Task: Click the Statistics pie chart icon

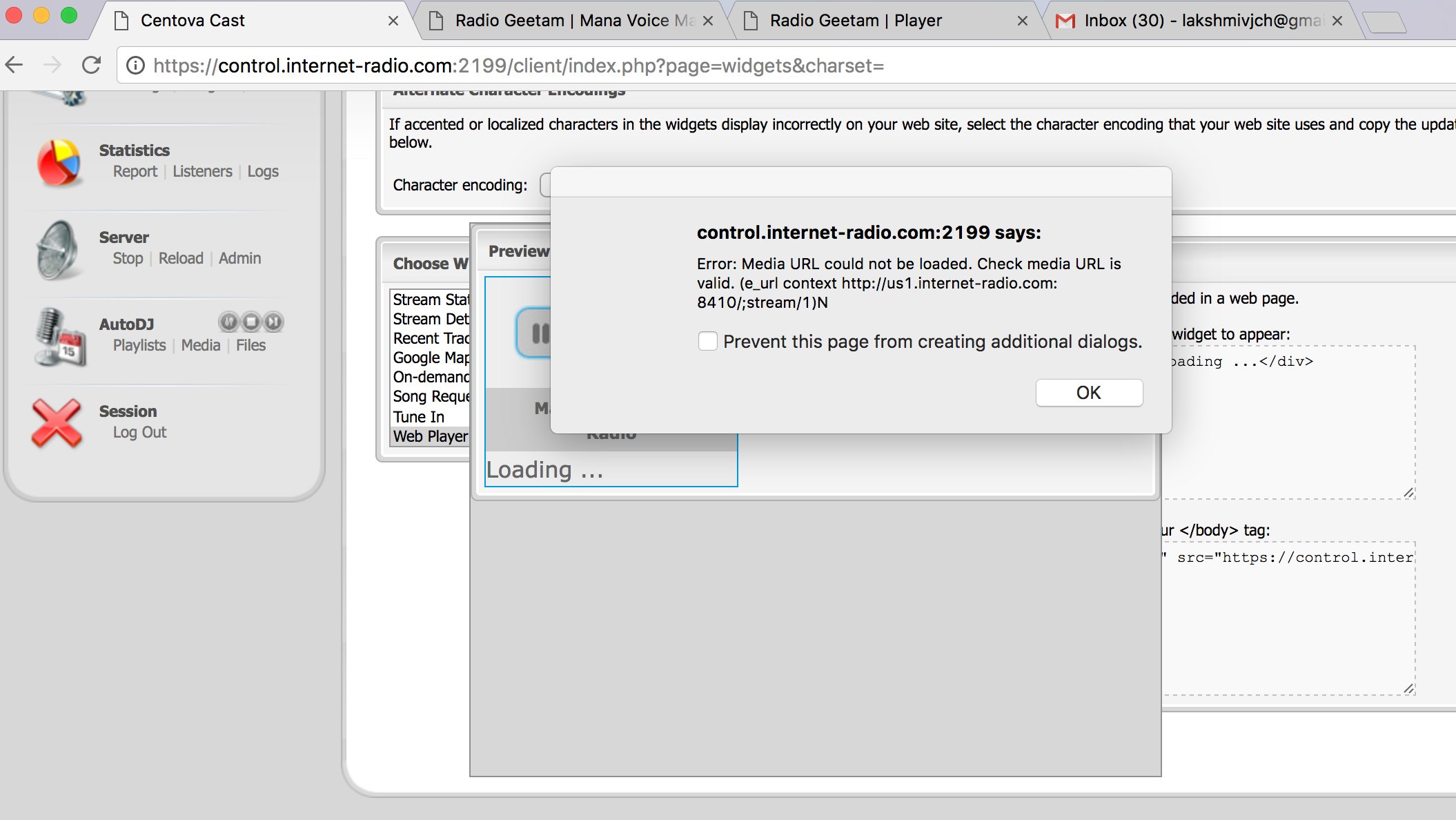Action: coord(59,162)
